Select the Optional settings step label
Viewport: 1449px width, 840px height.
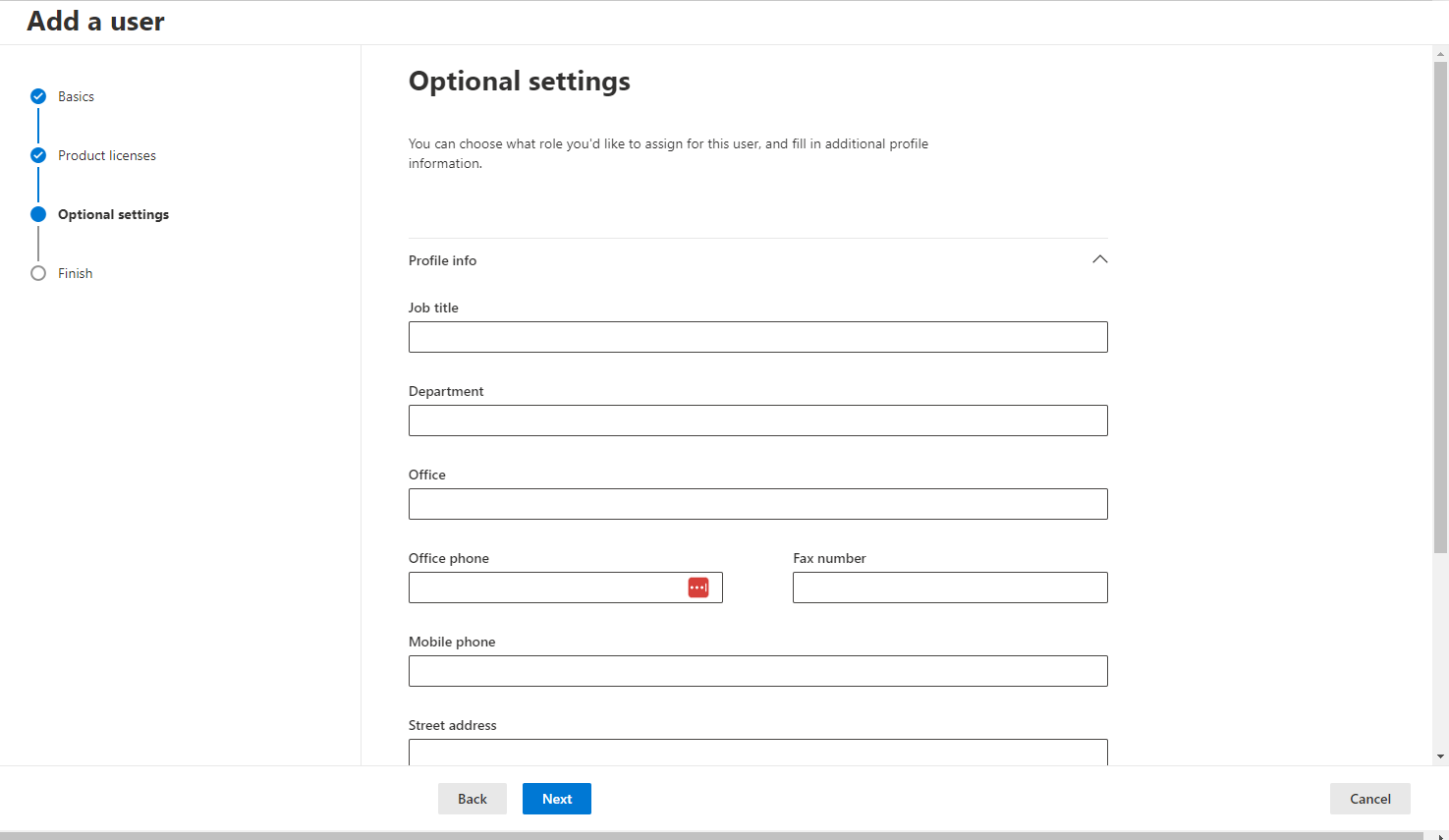point(113,214)
